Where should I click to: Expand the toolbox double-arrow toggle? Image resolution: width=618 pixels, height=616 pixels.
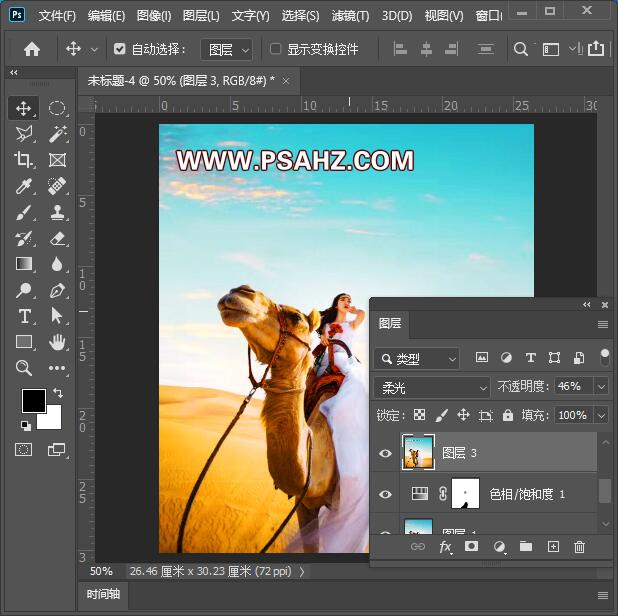click(x=14, y=73)
